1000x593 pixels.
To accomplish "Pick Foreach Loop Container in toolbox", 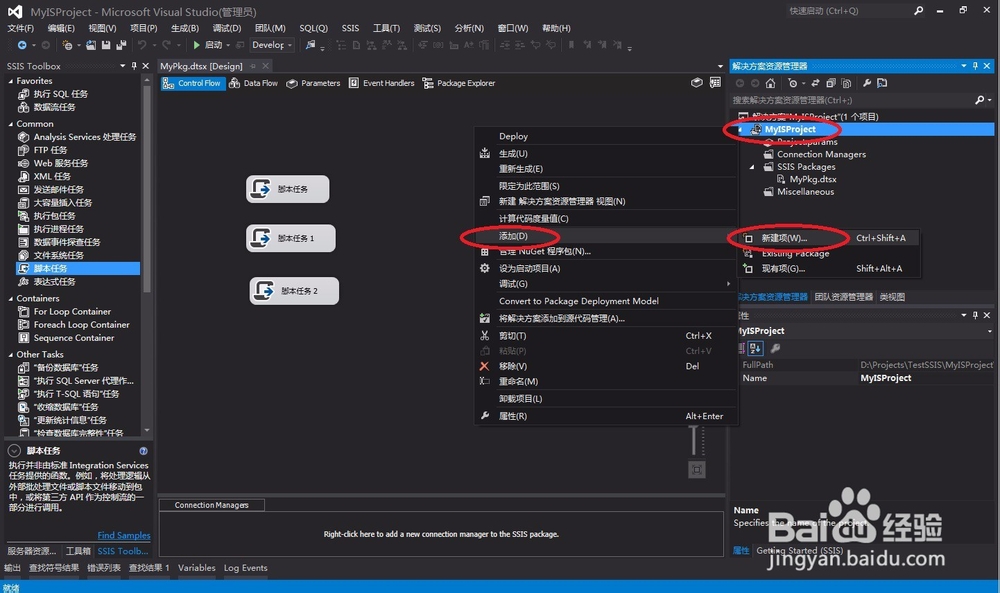I will coord(81,325).
